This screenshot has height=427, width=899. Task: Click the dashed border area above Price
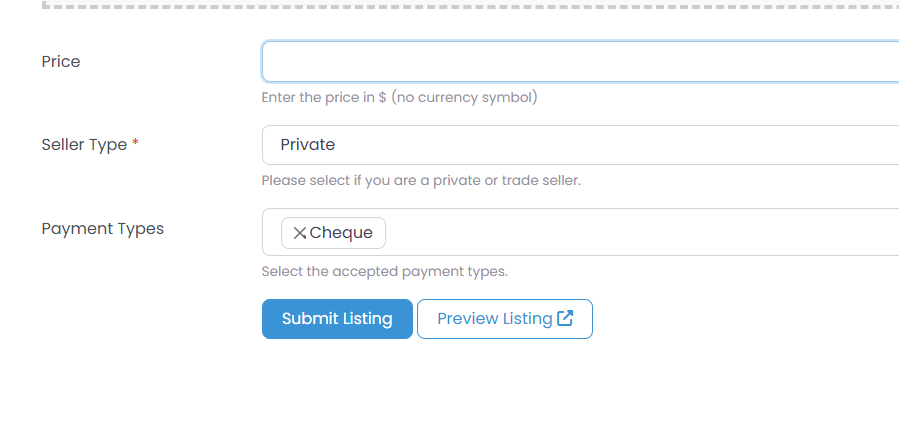pyautogui.click(x=470, y=5)
